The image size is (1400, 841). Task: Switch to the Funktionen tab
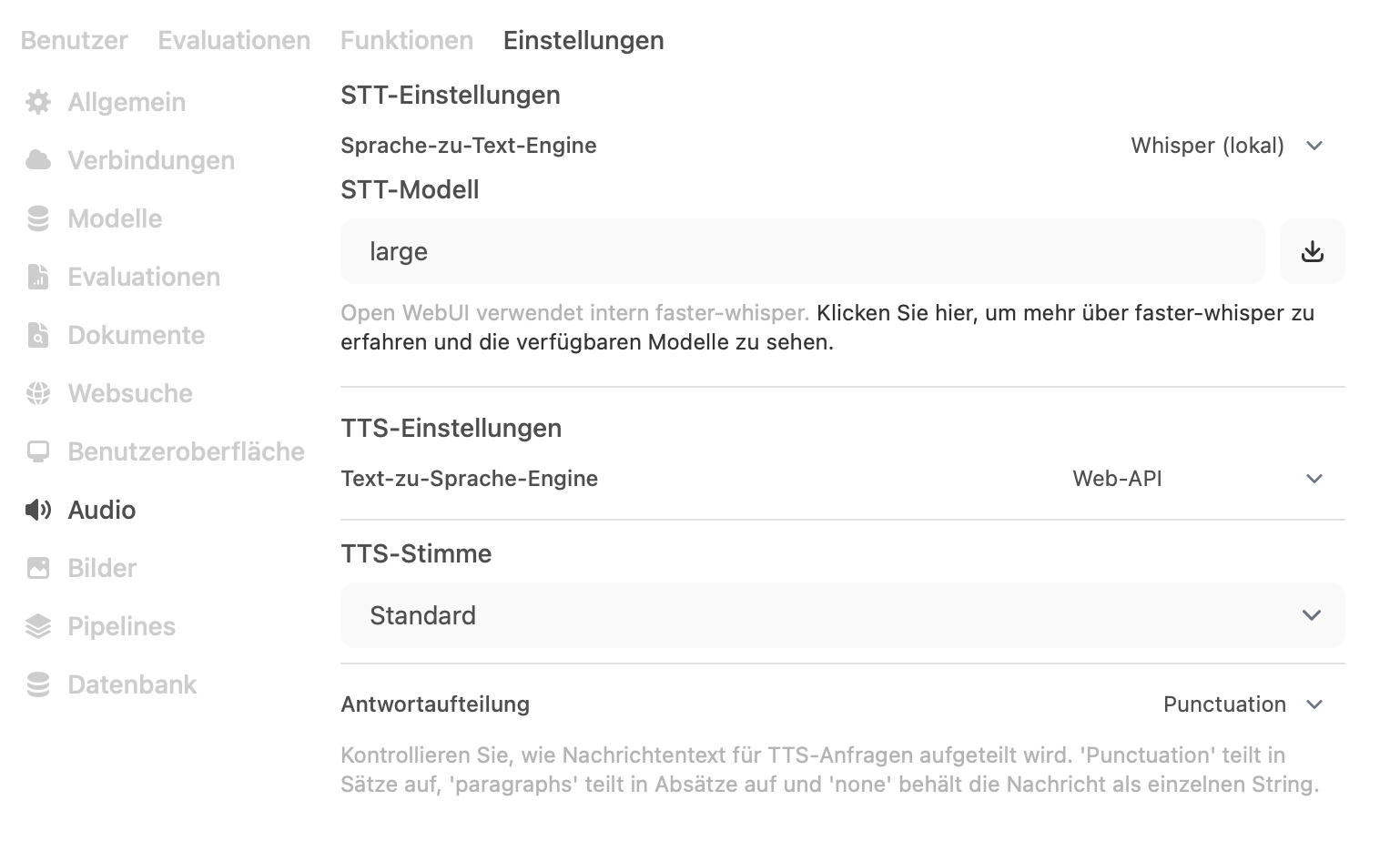point(407,40)
